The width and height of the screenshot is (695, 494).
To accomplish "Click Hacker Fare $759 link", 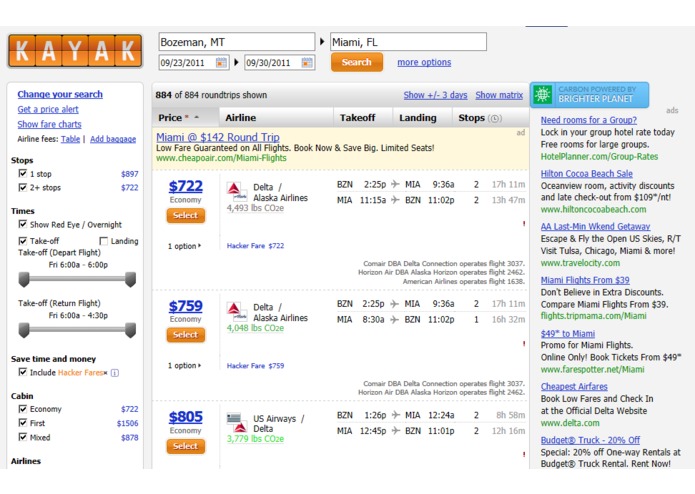I will pos(255,366).
